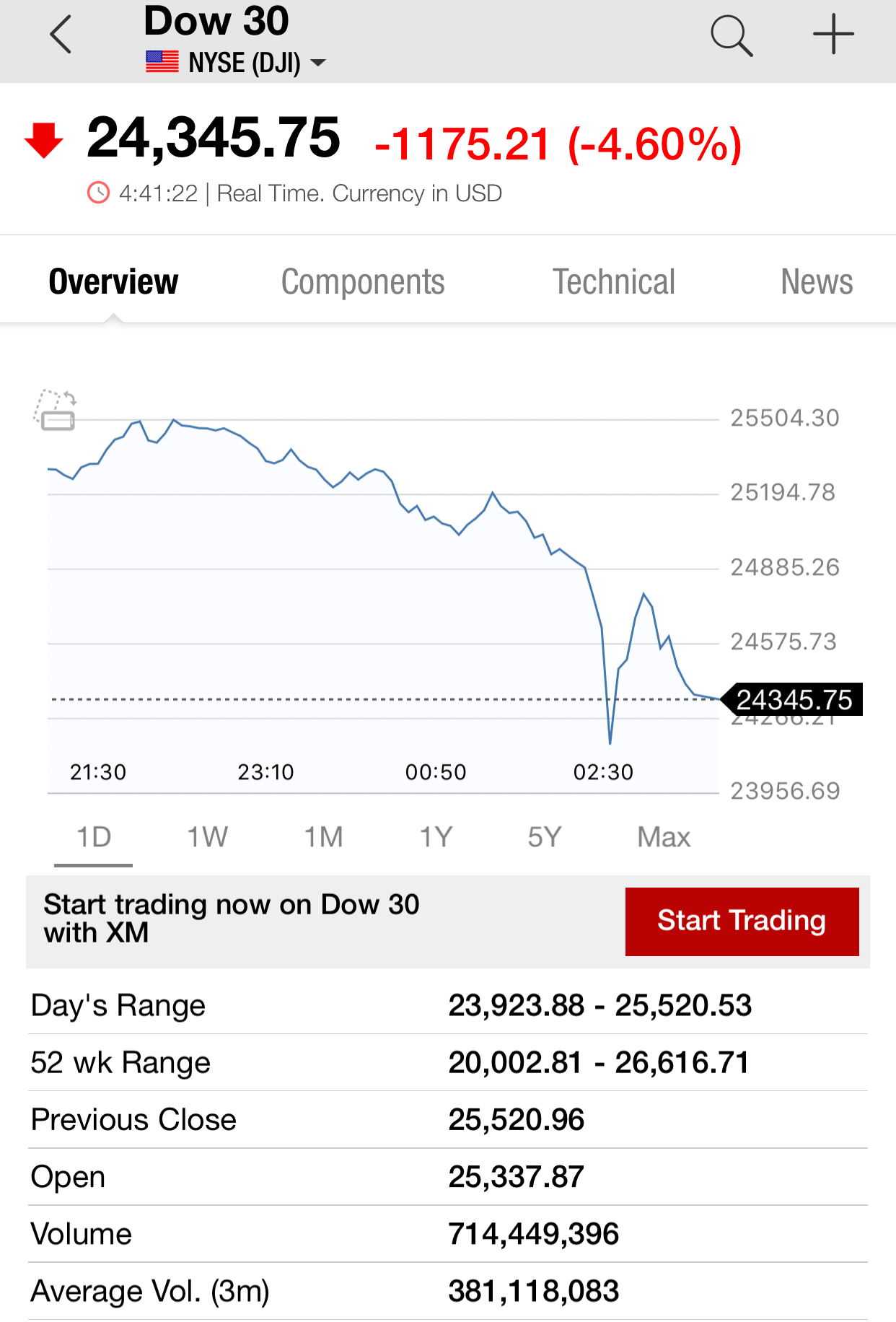Tap the US flag icon
Viewport: 896px width, 1322px height.
(162, 62)
